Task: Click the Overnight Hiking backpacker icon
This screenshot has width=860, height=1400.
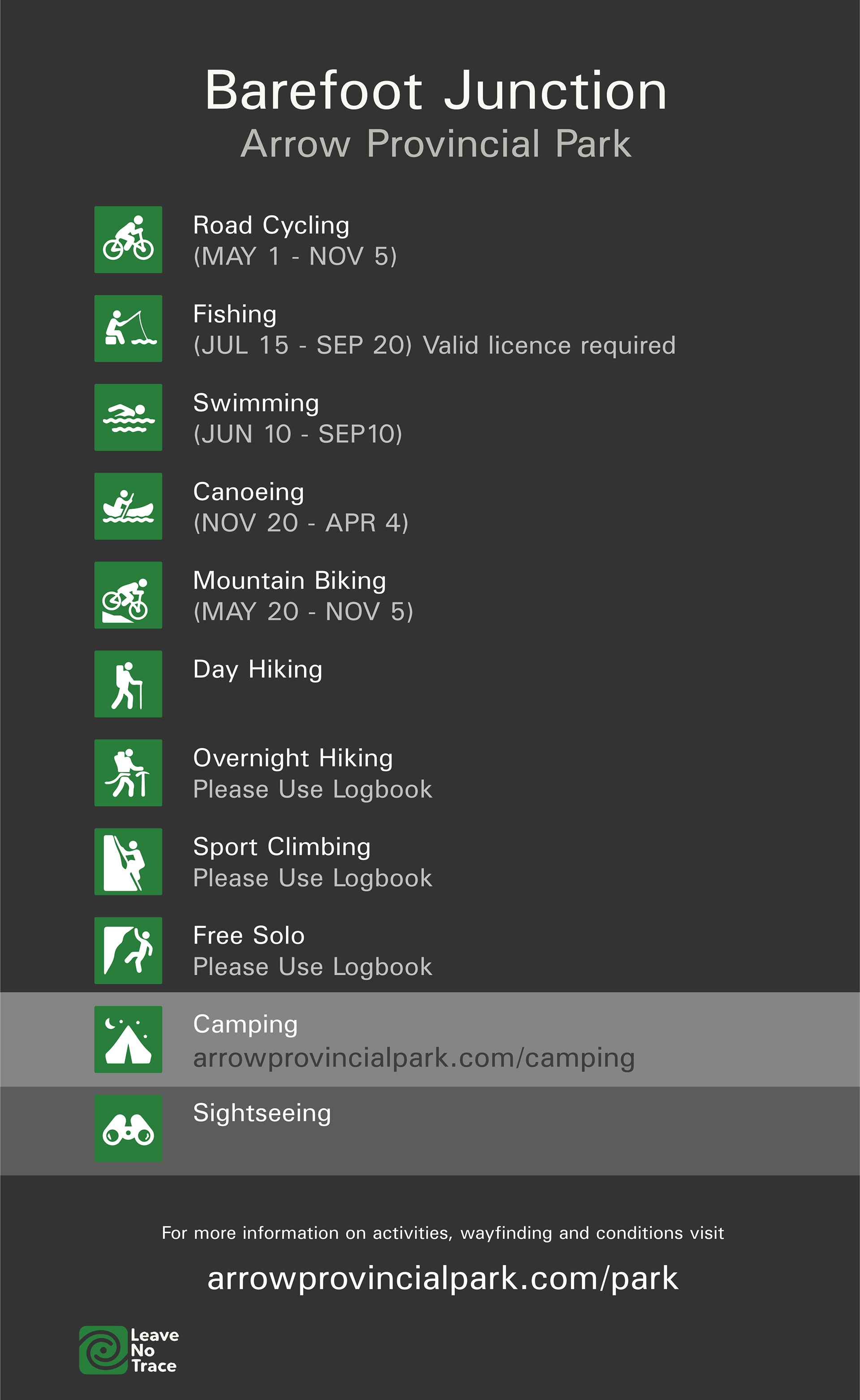Action: (128, 772)
